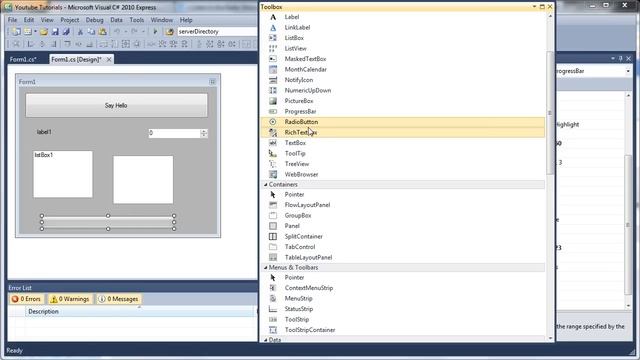Select the Label control in Toolbox
Screen dimensions: 640x360
coord(292,17)
